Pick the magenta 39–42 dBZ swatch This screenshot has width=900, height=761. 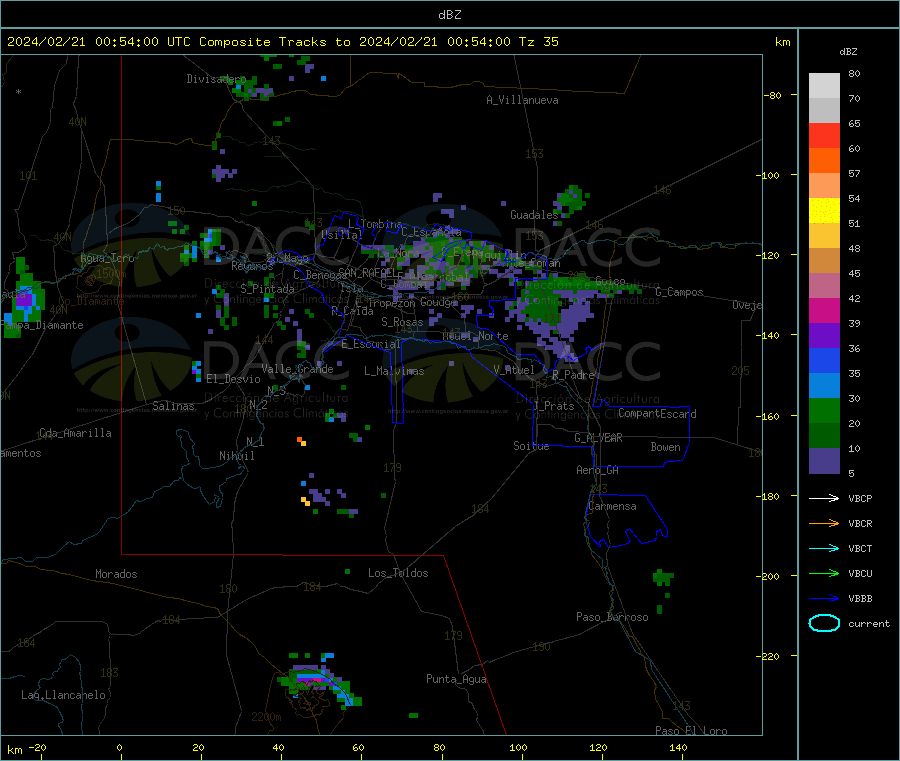tap(824, 310)
